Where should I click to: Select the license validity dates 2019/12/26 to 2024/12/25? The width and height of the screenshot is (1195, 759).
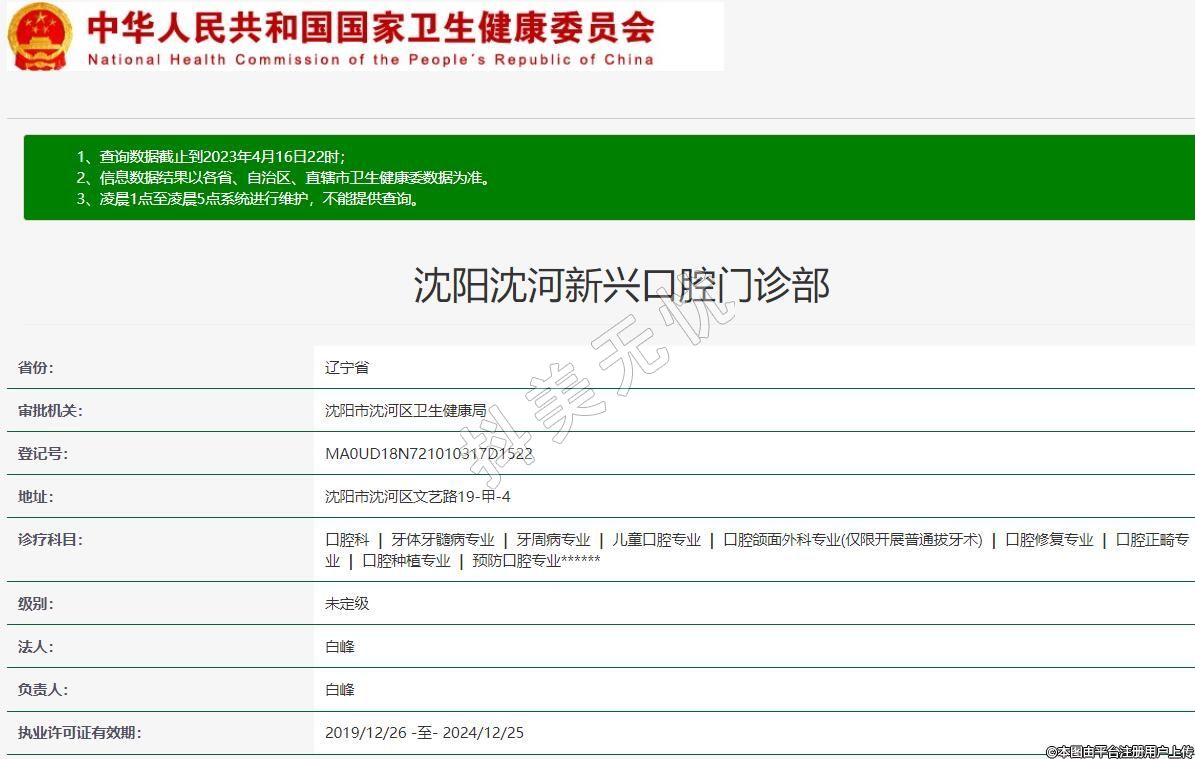(x=424, y=732)
